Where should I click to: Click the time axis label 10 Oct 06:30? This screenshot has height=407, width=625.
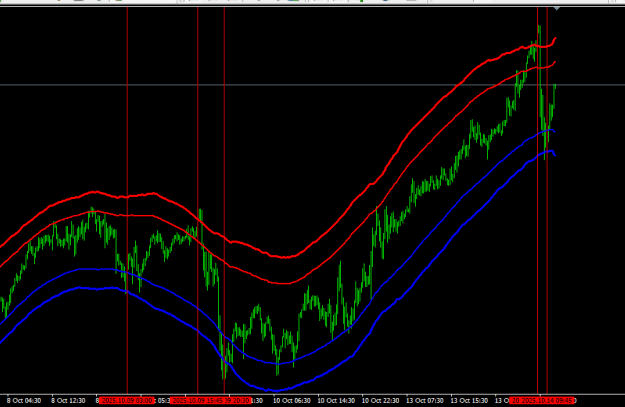coord(291,400)
